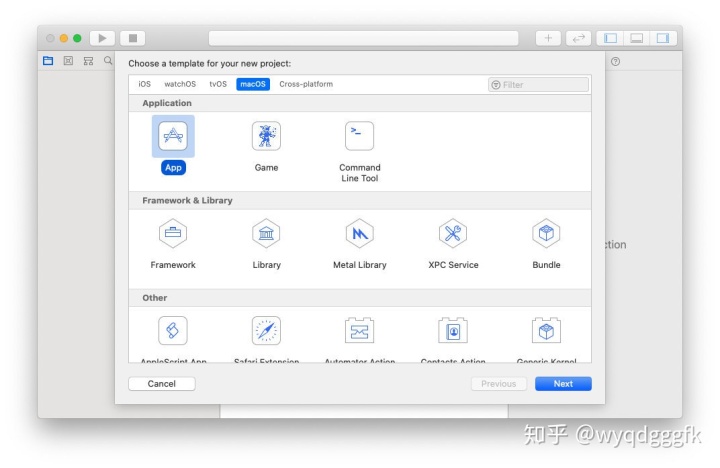
Task: Toggle the right inspector panel
Action: (x=663, y=38)
